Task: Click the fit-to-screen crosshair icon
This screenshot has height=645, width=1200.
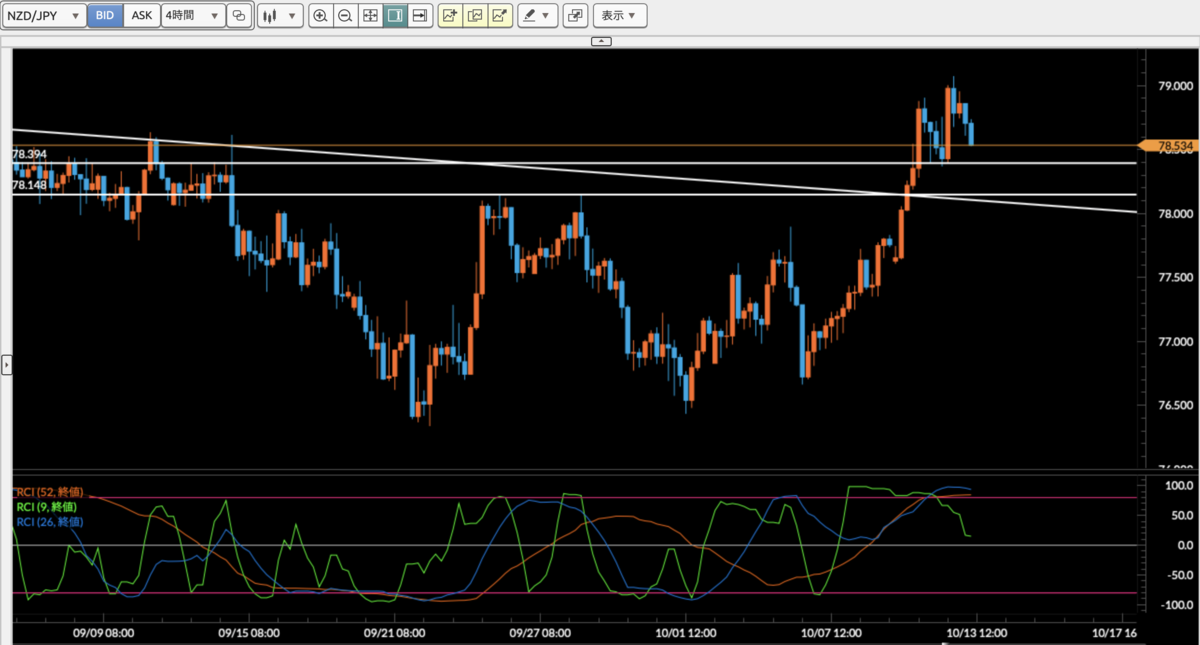Action: click(370, 16)
